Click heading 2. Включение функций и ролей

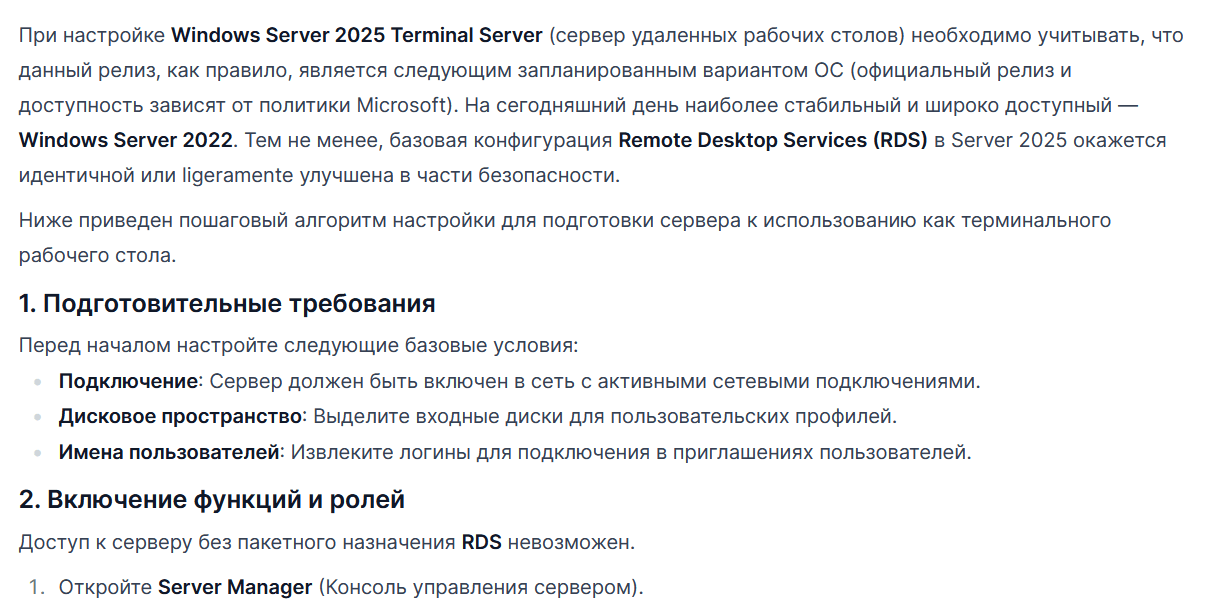coord(212,499)
